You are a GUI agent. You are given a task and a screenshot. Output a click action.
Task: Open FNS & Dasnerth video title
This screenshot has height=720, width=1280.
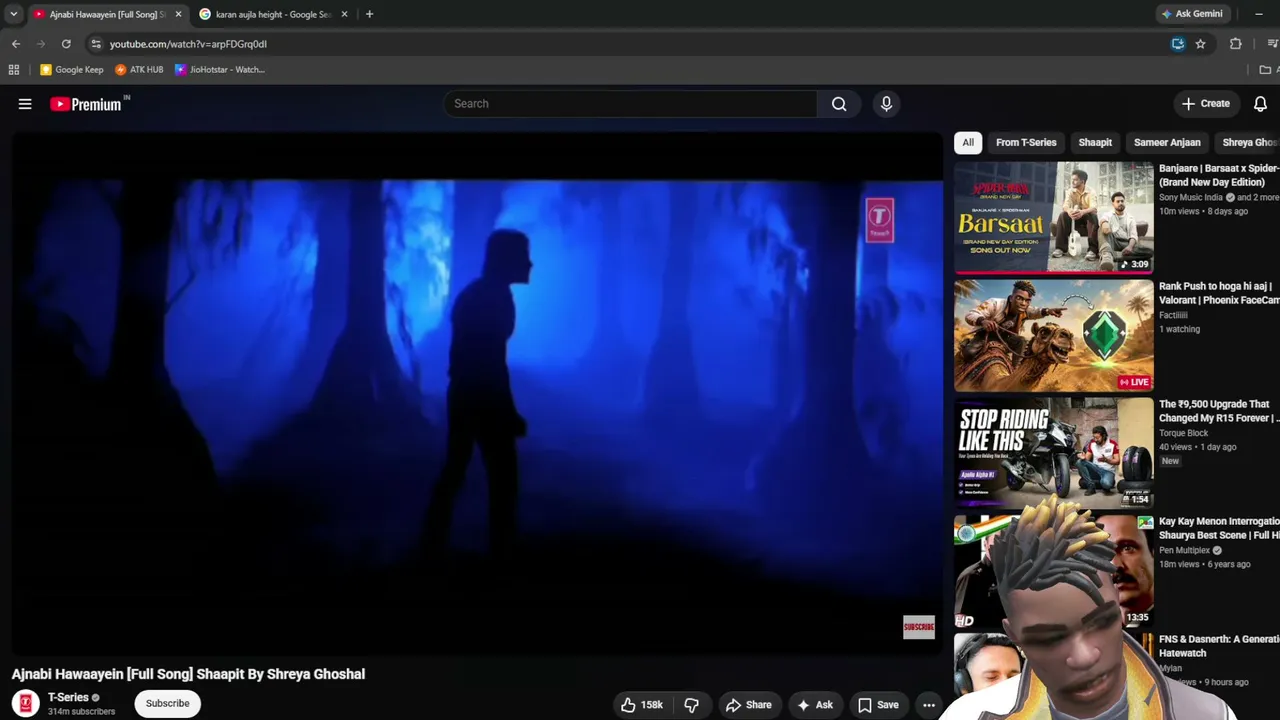(x=1219, y=646)
